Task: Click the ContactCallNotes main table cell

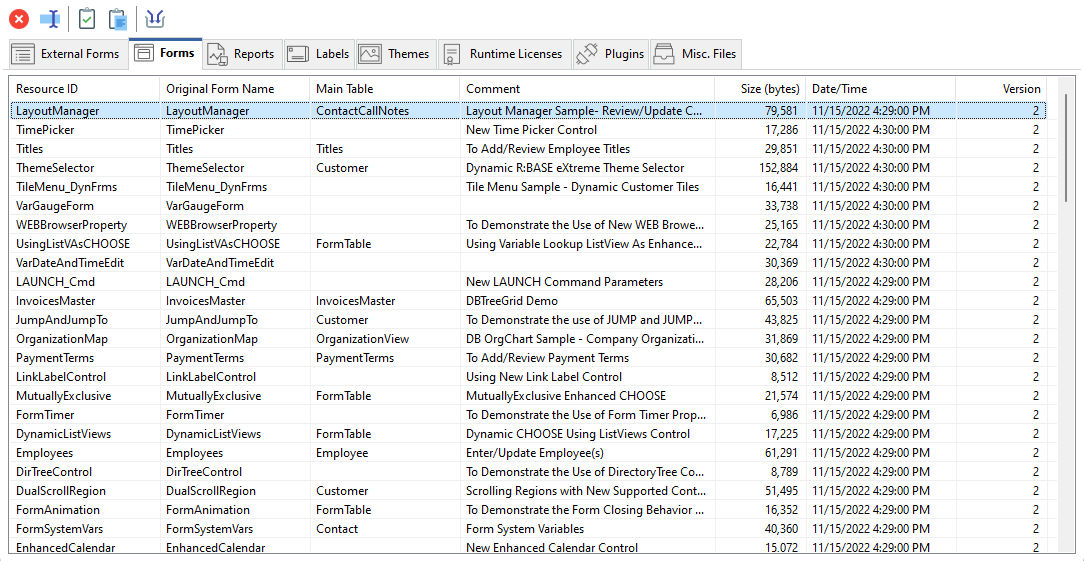Action: (362, 111)
